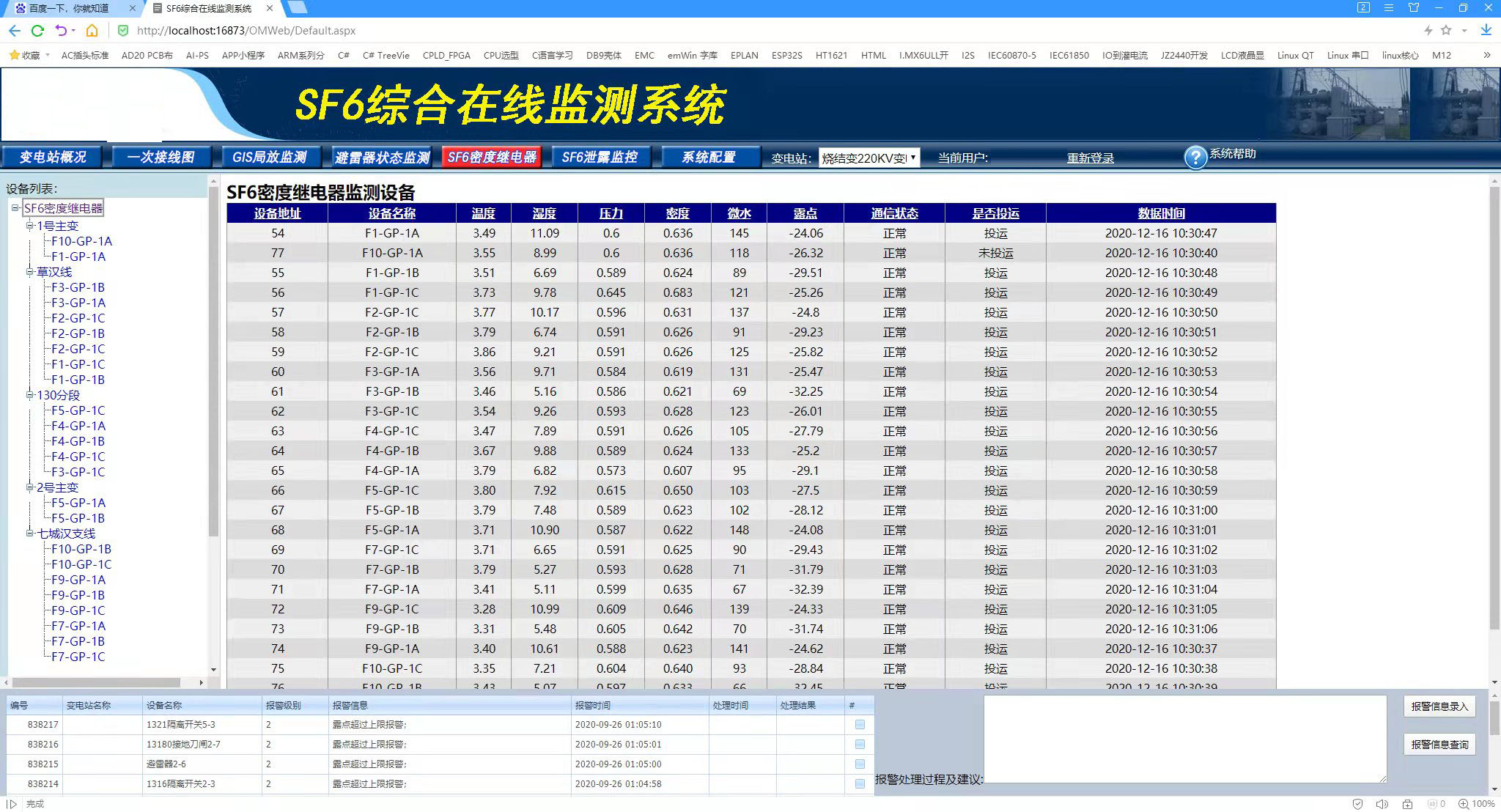Select F9-GP-1C in the device tree
The width and height of the screenshot is (1501, 812).
(x=78, y=610)
